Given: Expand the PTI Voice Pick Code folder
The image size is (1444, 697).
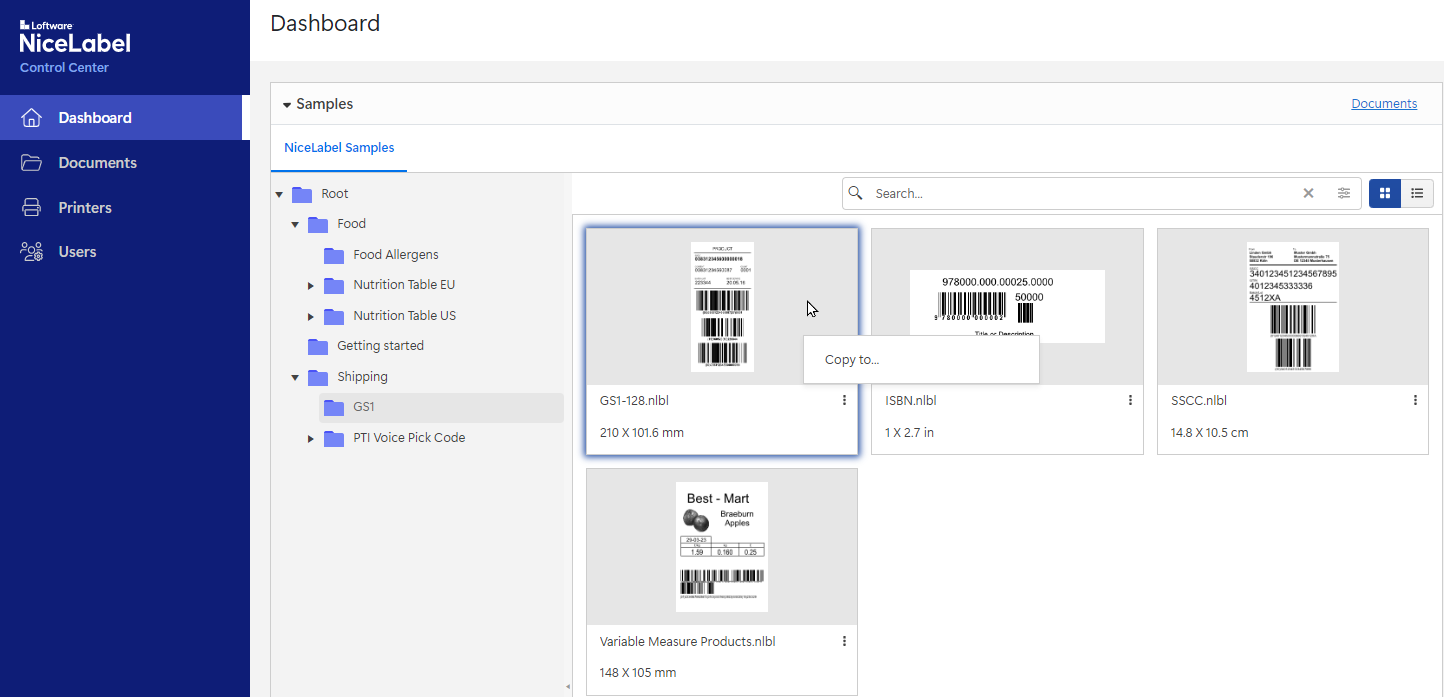Looking at the screenshot, I should 311,438.
